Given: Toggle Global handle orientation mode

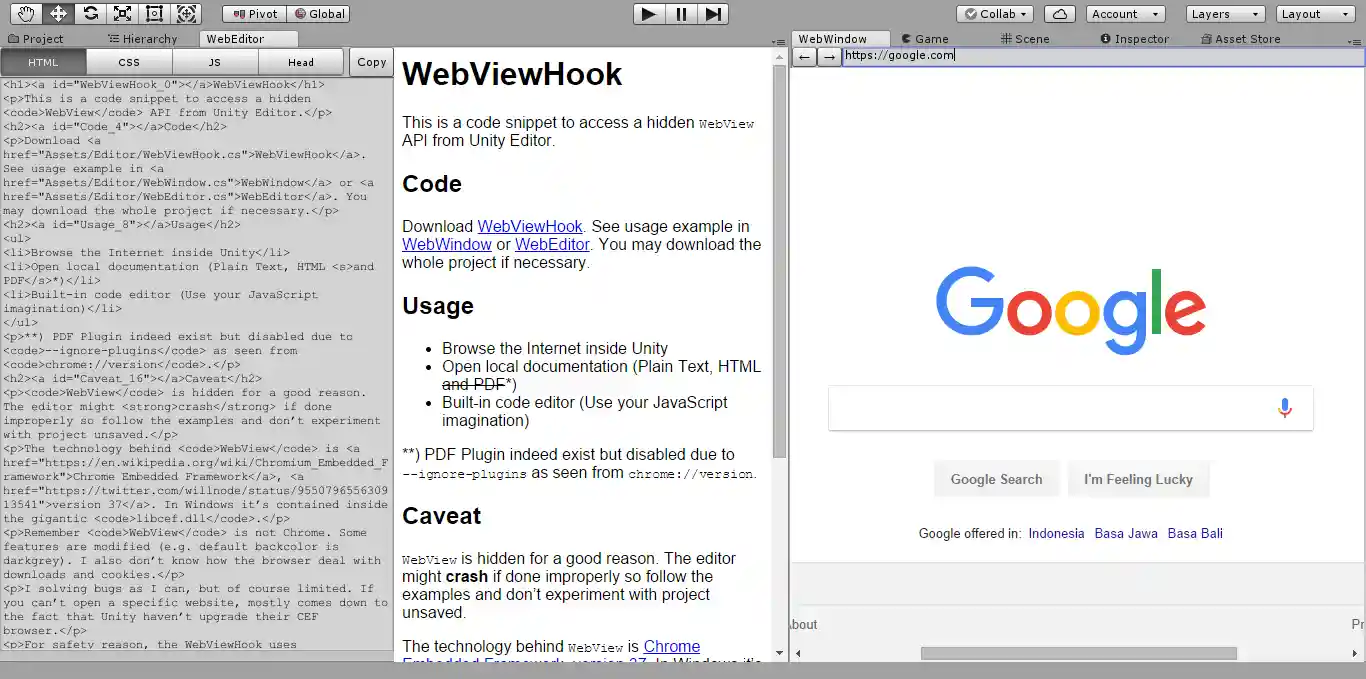Looking at the screenshot, I should click(x=320, y=13).
